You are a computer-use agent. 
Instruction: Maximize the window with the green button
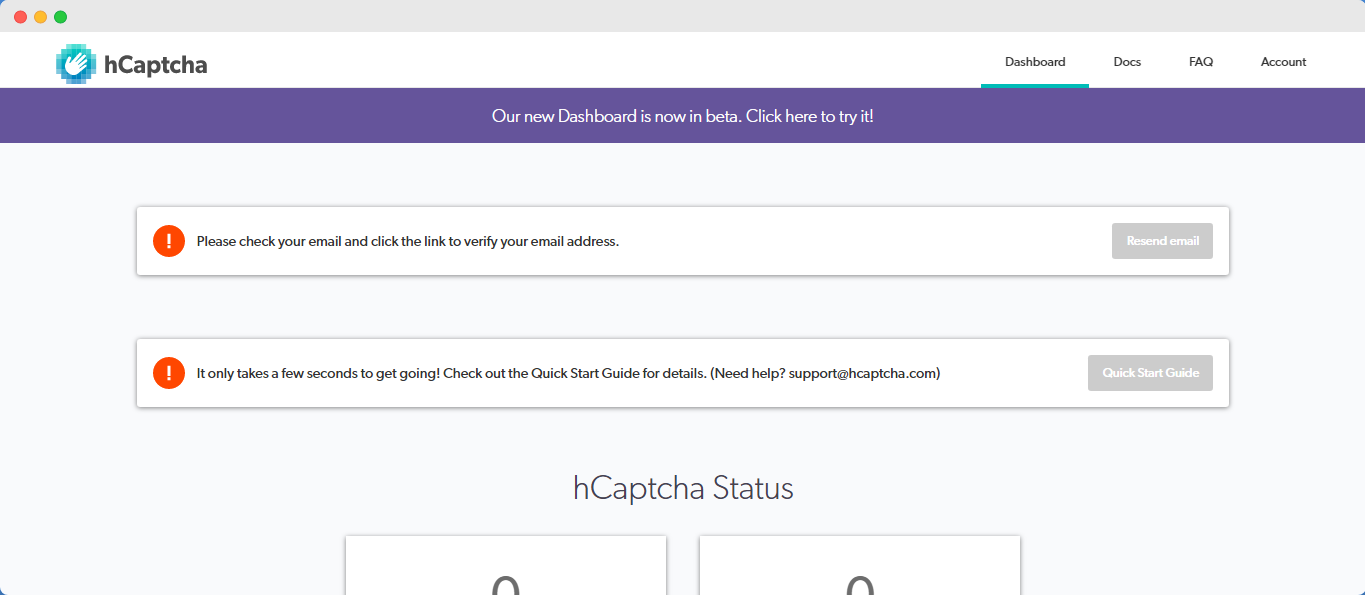[x=60, y=17]
